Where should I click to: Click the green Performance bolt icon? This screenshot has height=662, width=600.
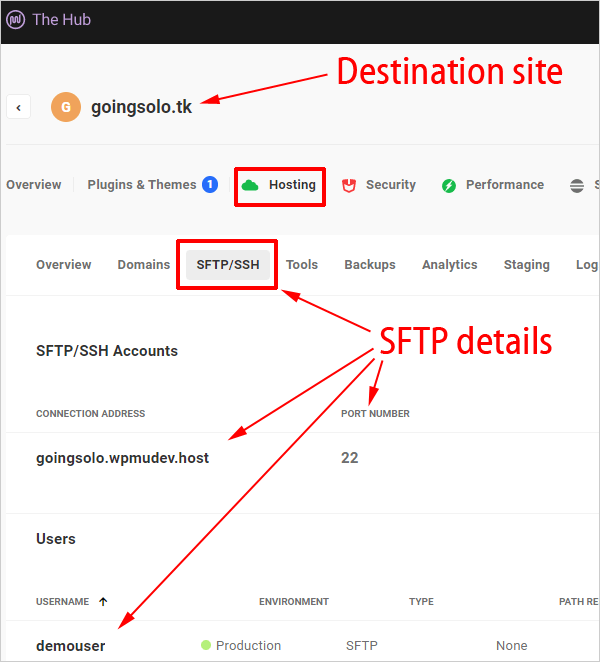[449, 185]
